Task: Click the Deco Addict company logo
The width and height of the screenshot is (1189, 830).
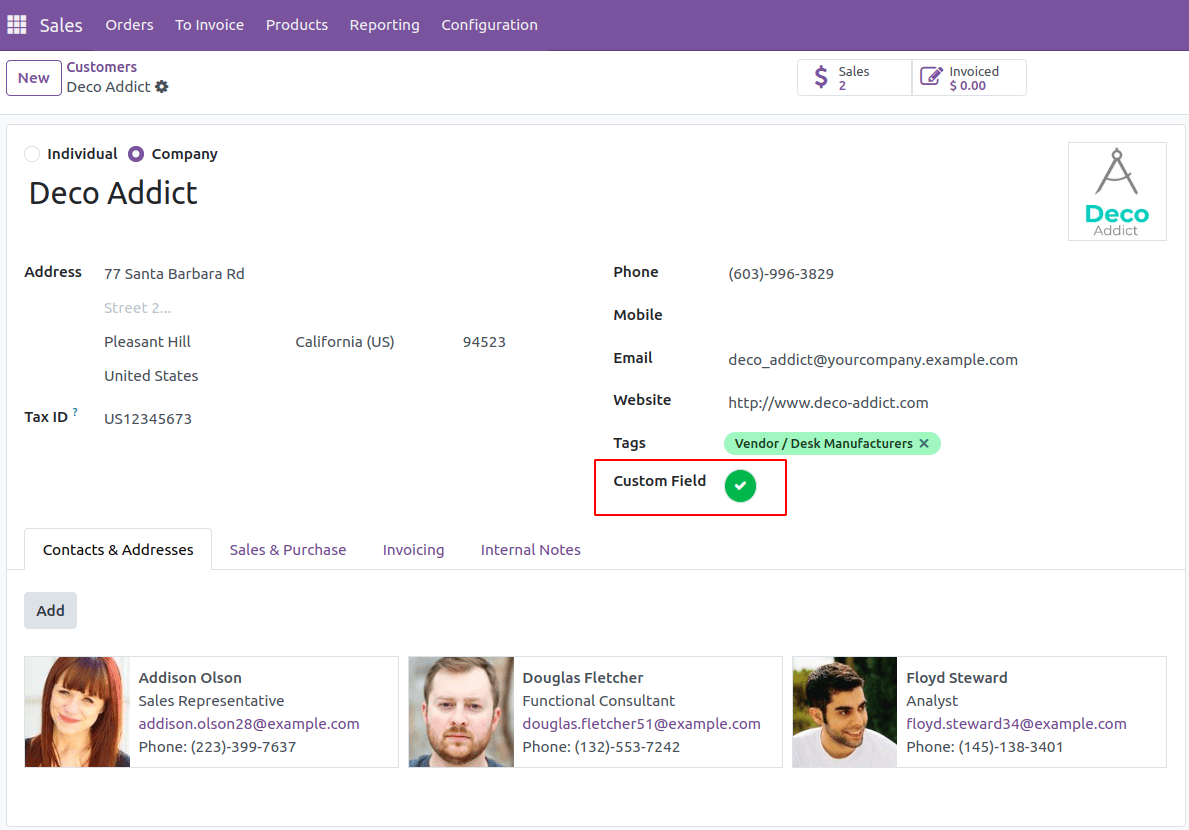Action: point(1117,191)
